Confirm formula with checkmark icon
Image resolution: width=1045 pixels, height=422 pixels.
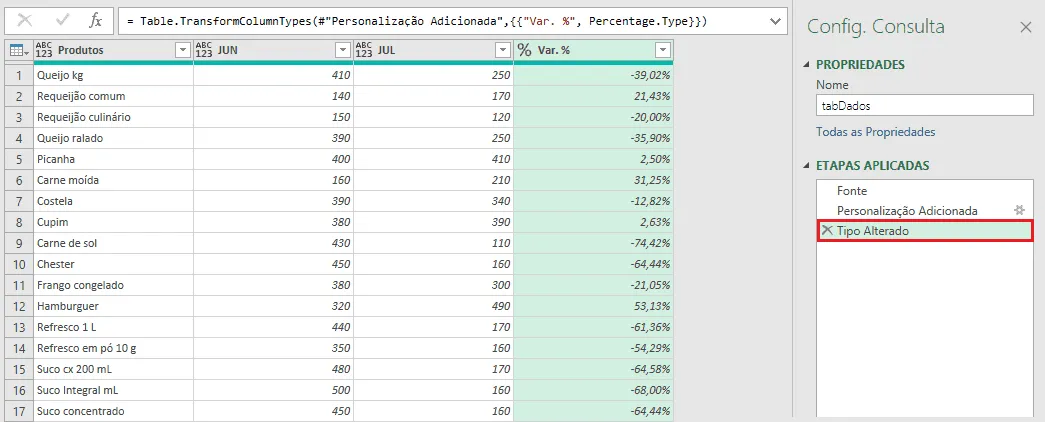pyautogui.click(x=63, y=21)
